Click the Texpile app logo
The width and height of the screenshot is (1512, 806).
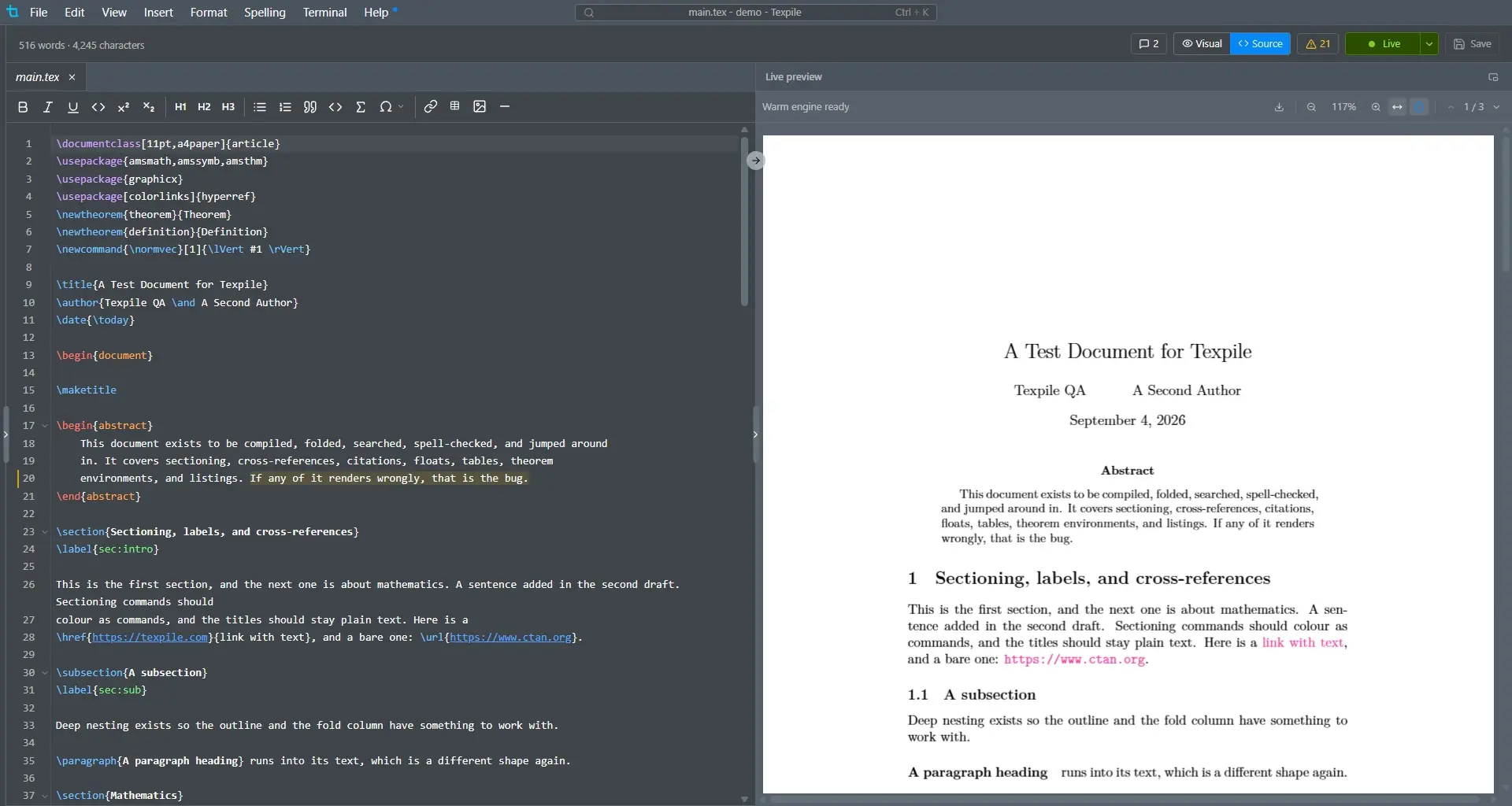click(13, 12)
